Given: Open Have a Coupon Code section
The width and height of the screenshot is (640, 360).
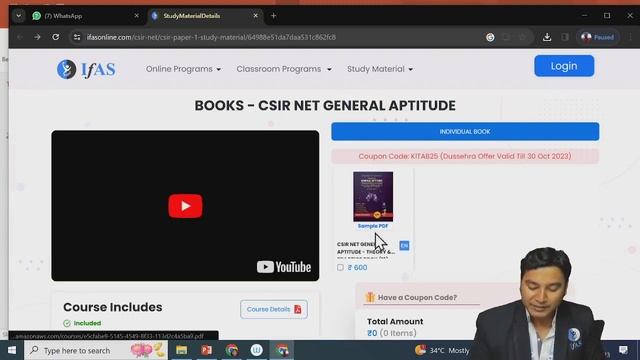Looking at the screenshot, I should (417, 298).
